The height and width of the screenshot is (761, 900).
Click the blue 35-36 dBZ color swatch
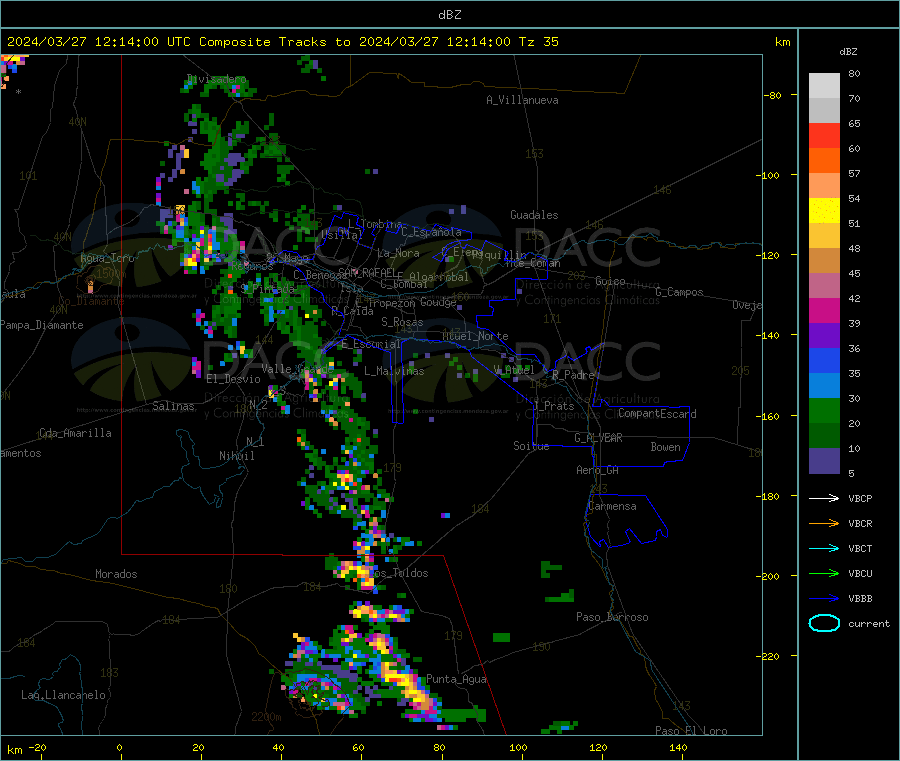click(824, 360)
